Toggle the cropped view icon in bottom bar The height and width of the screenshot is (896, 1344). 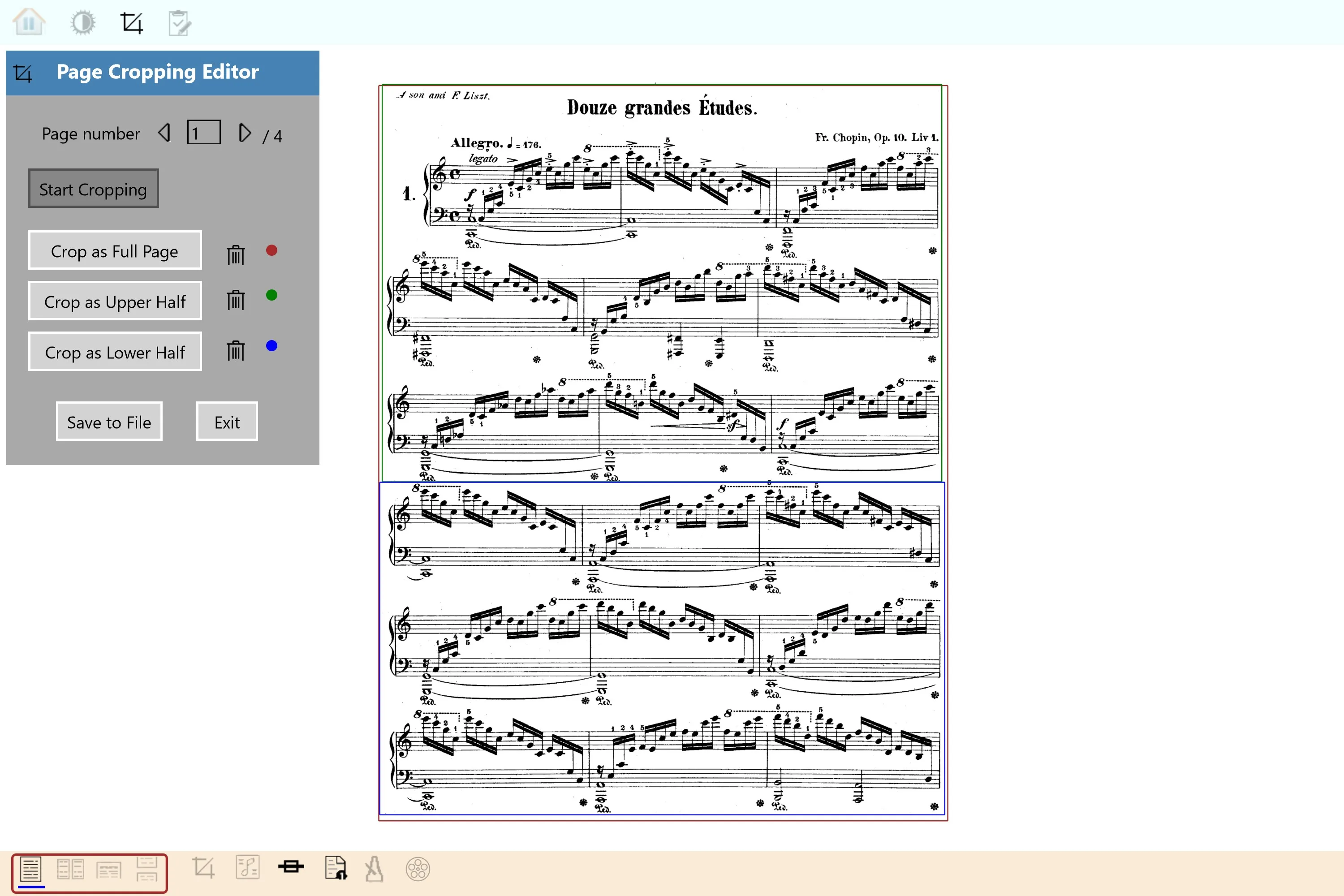pos(203,868)
